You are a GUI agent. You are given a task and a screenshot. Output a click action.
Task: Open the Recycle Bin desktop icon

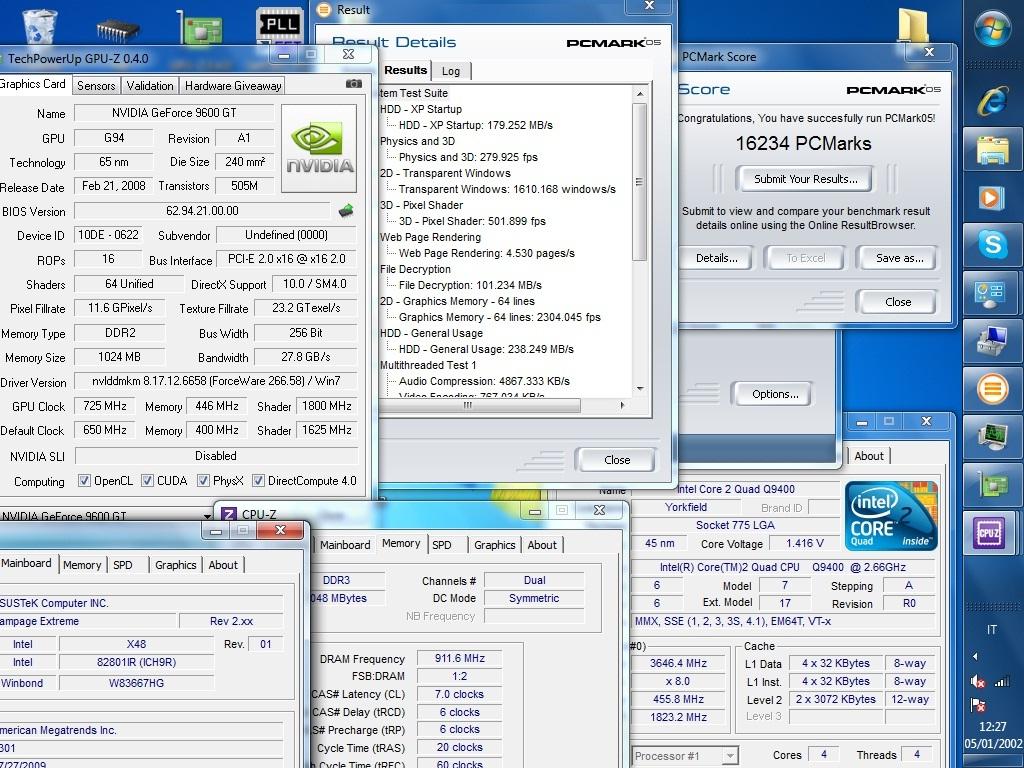pos(39,25)
